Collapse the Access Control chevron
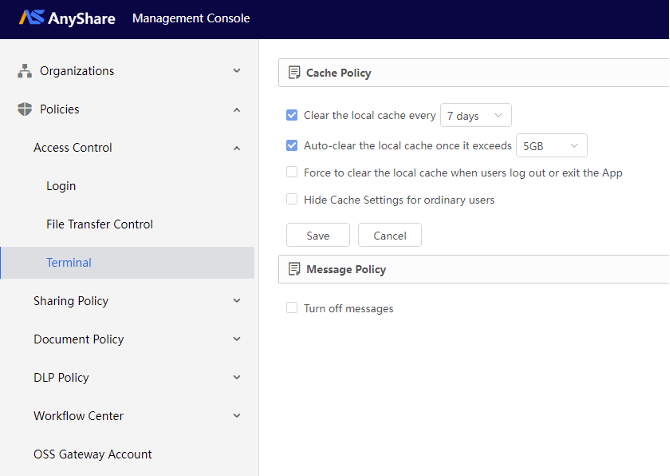Image resolution: width=670 pixels, height=476 pixels. pyautogui.click(x=237, y=148)
